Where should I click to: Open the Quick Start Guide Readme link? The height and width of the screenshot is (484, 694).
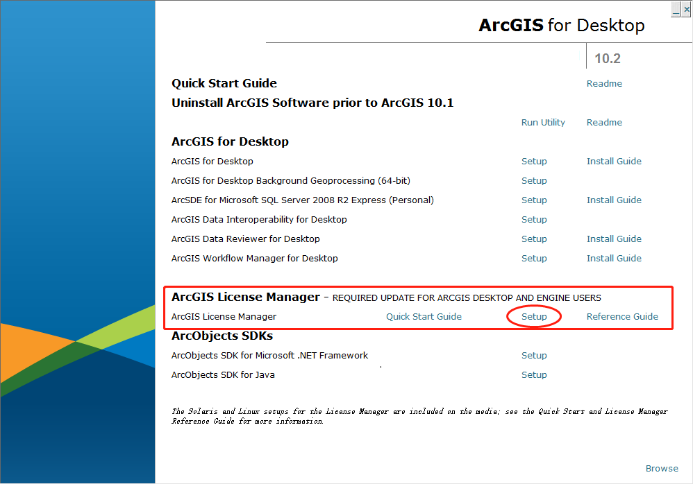604,84
